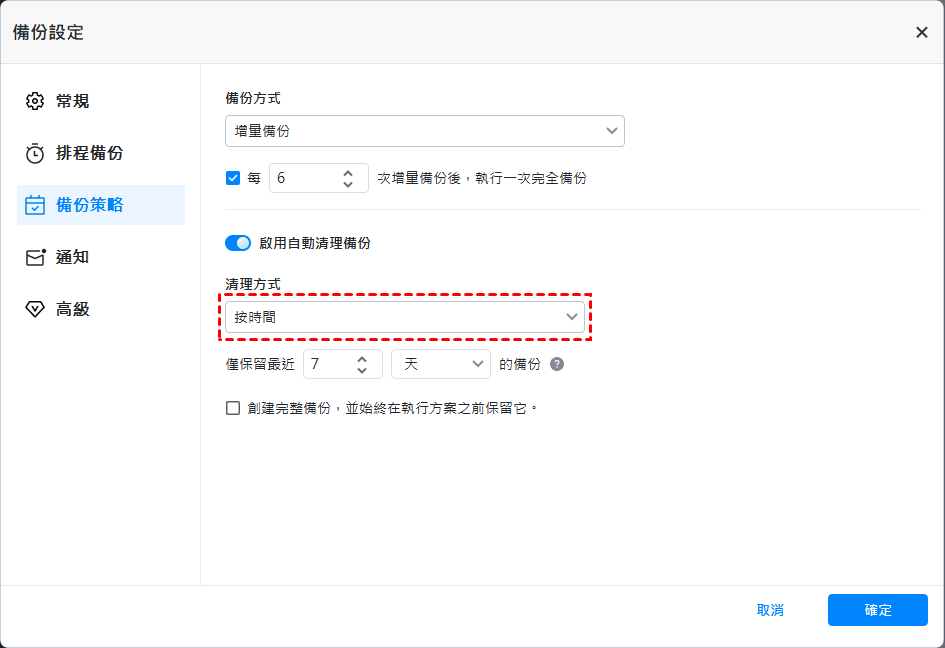Click the retention number field showing 7
945x648 pixels.
coord(327,364)
